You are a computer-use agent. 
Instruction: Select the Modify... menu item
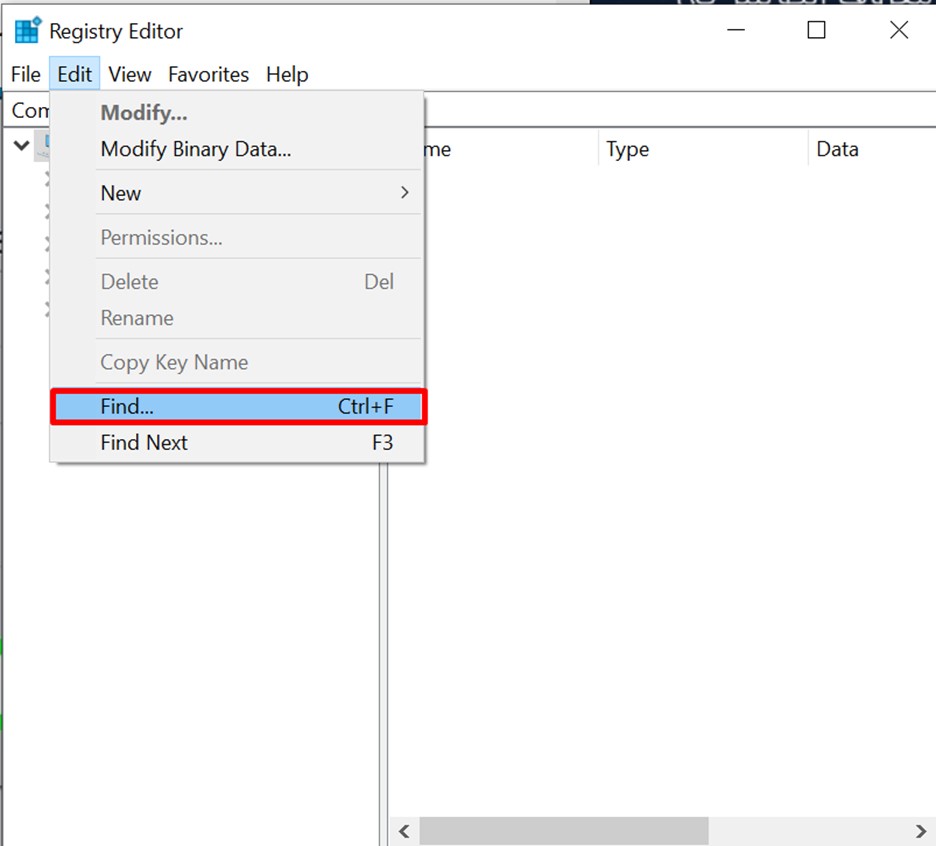click(x=144, y=113)
